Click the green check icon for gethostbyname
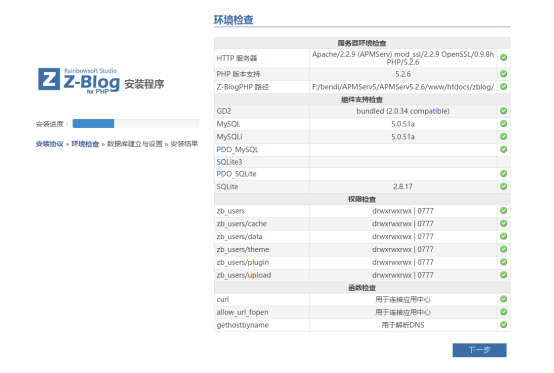 (x=503, y=325)
